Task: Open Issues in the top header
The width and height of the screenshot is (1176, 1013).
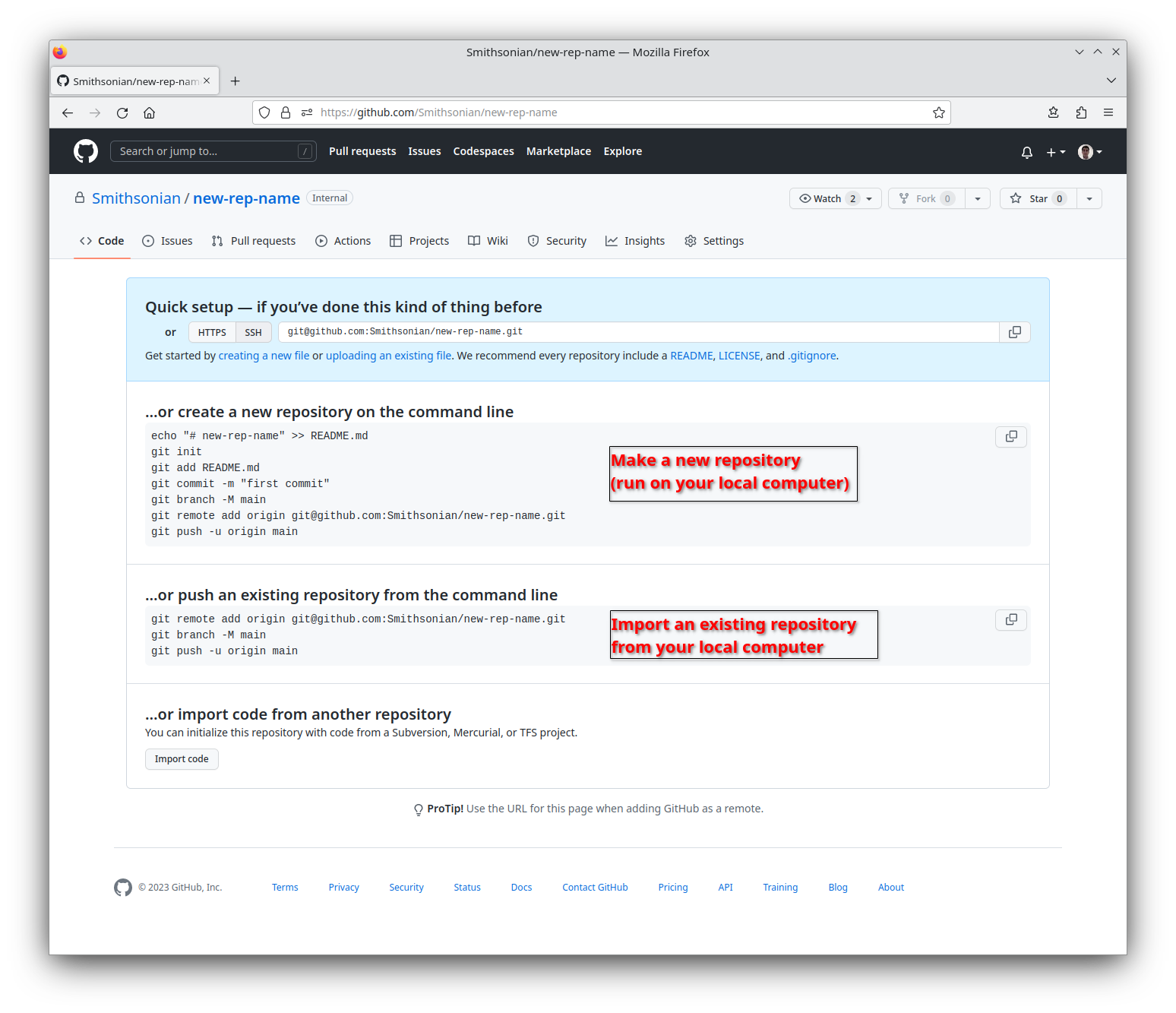Action: point(425,151)
